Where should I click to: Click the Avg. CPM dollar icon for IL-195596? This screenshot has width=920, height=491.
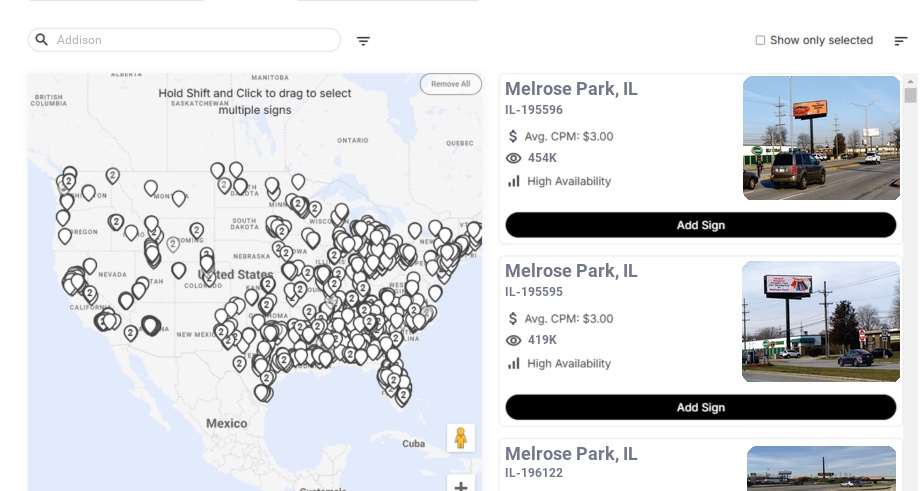coord(514,136)
